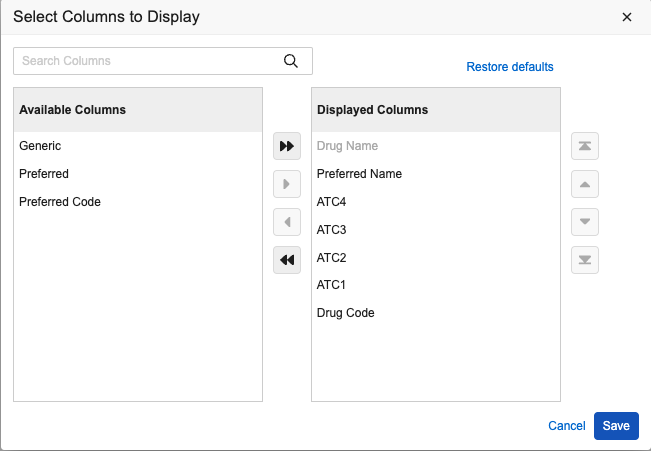This screenshot has height=451, width=651.
Task: Click the move all right double-arrow button
Action: coord(287,146)
